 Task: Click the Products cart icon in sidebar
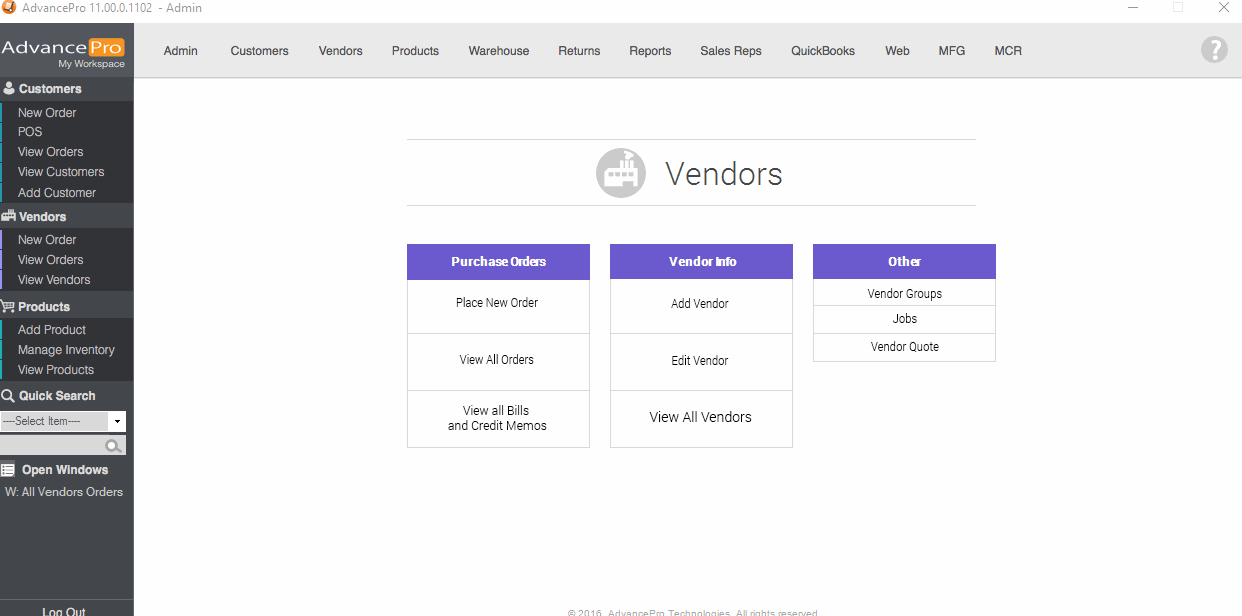8,307
